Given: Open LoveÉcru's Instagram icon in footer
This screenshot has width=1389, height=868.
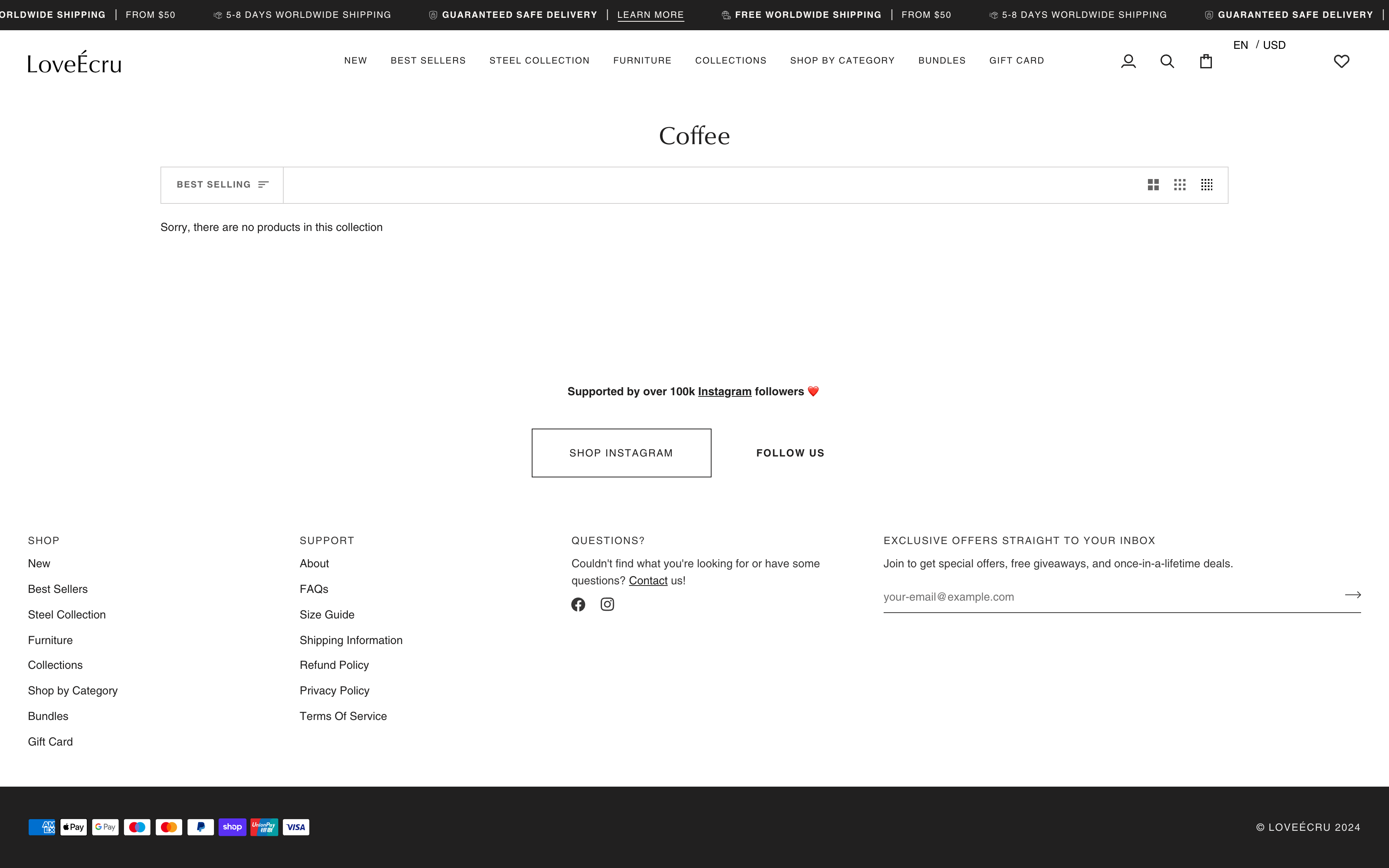Looking at the screenshot, I should (607, 604).
